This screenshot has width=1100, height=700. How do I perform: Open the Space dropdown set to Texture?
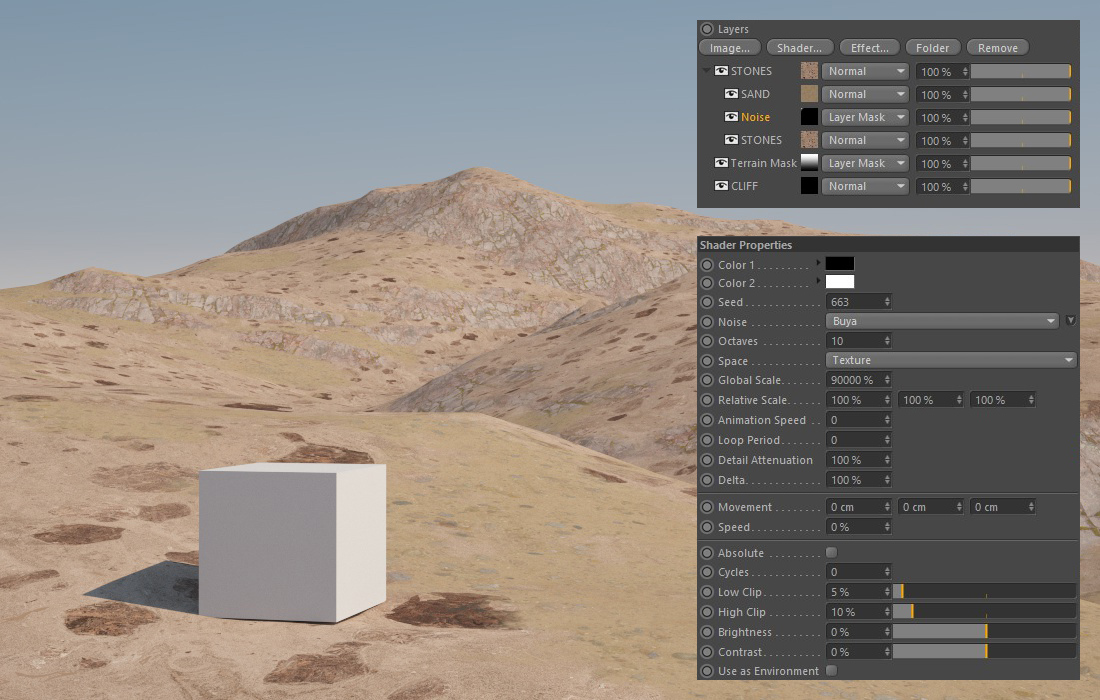(950, 360)
